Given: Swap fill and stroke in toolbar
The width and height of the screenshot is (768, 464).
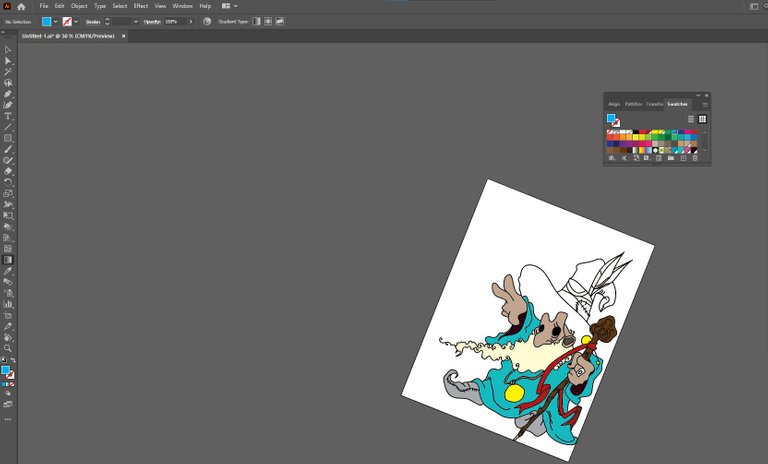Looking at the screenshot, I should [x=13, y=360].
